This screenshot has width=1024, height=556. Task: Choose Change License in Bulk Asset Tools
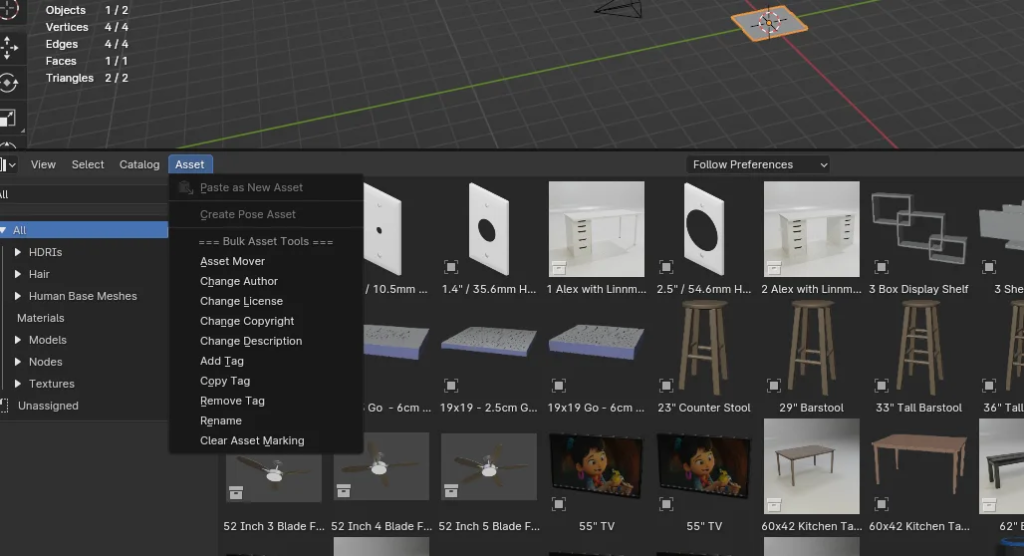(241, 301)
